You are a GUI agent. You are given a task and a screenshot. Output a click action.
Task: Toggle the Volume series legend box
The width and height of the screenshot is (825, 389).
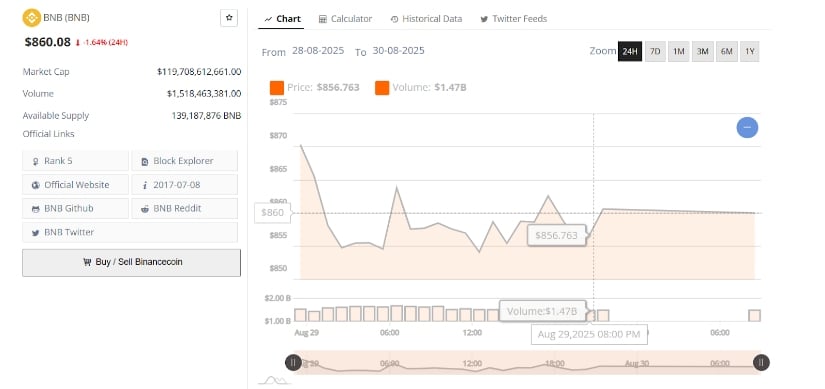click(382, 88)
